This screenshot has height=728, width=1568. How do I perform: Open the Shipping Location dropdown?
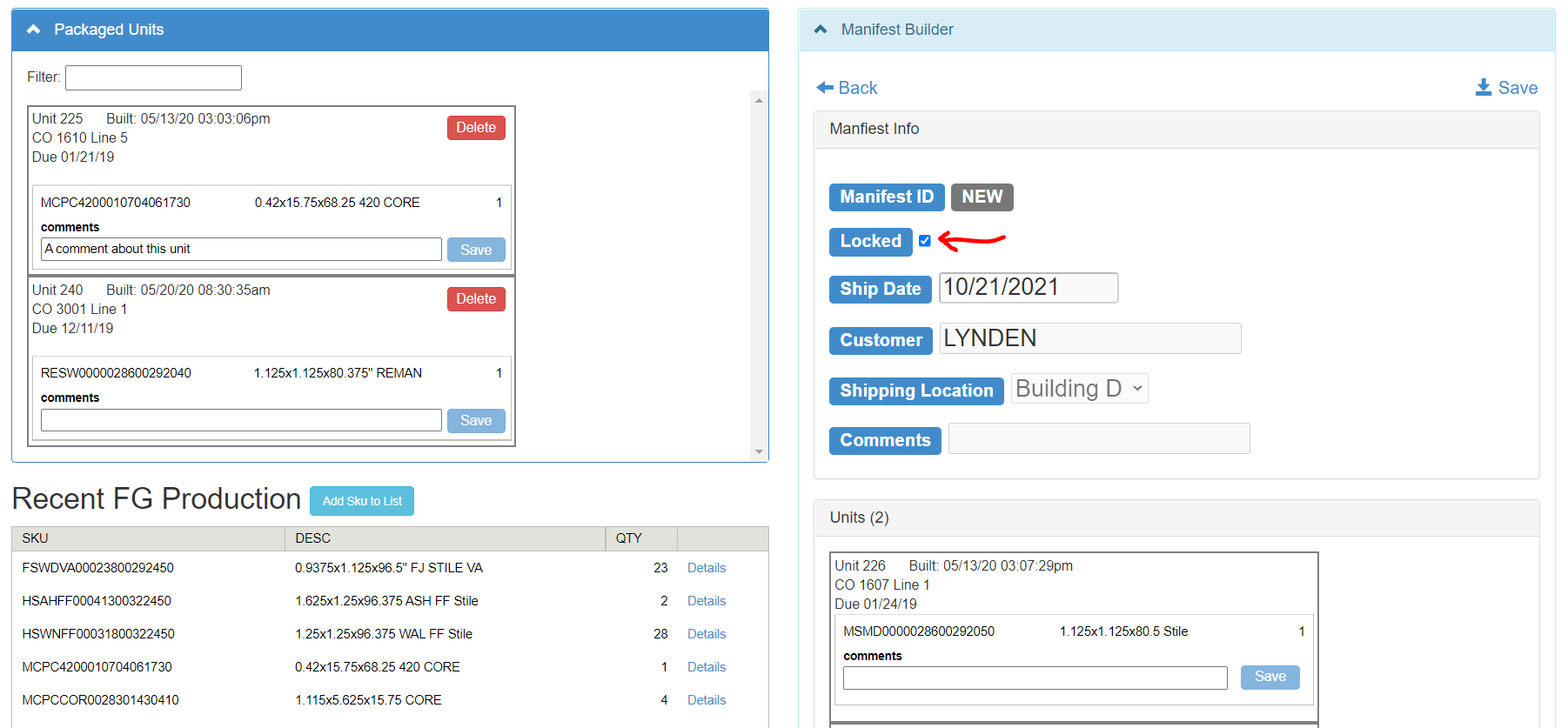[x=1079, y=389]
